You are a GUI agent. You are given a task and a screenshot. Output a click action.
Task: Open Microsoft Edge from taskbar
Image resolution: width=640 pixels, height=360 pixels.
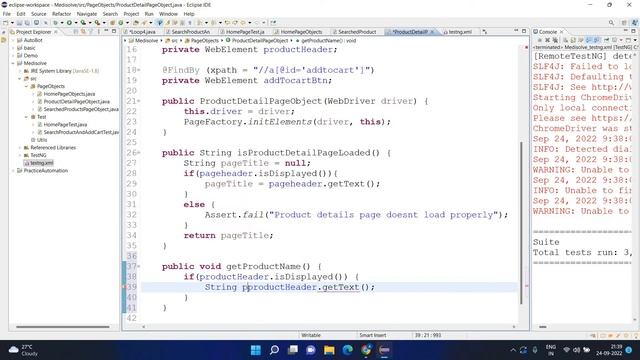[x=347, y=350]
